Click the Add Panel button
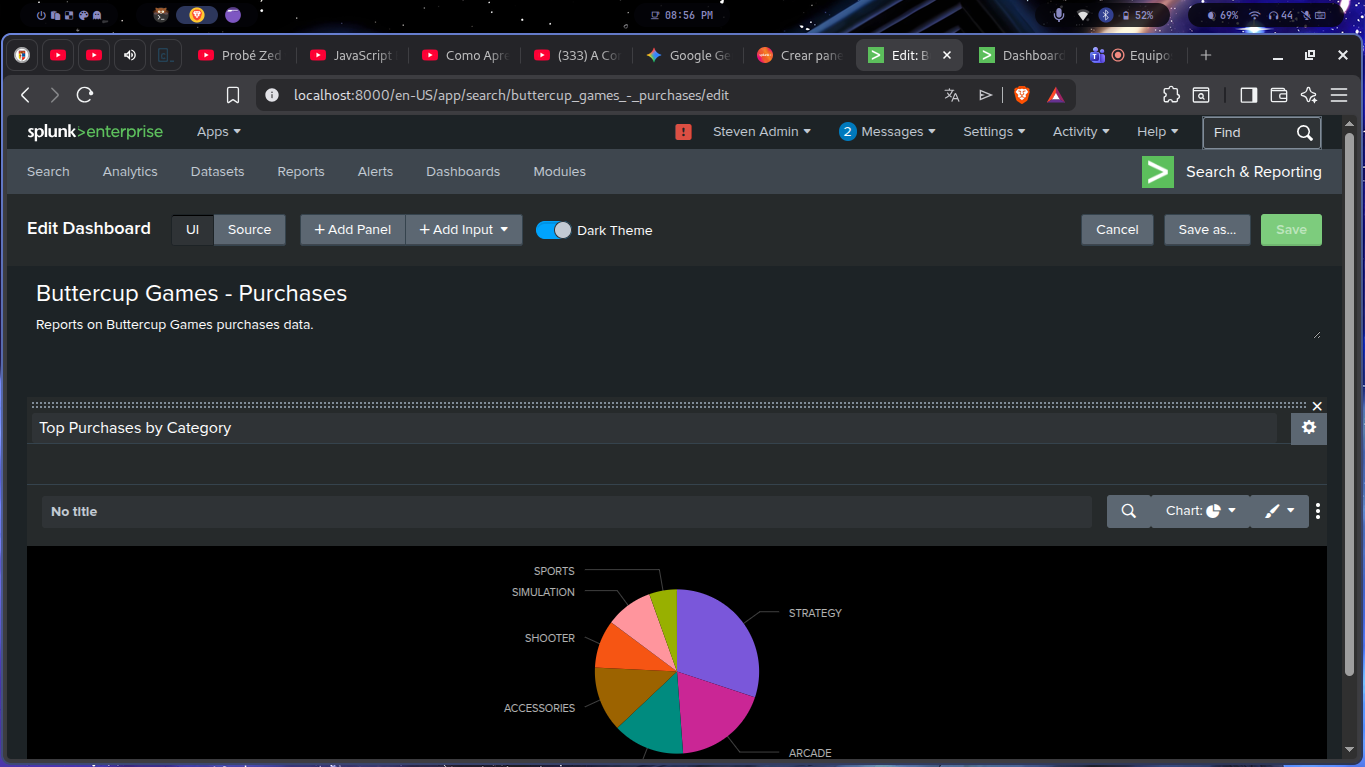The height and width of the screenshot is (767, 1365). [352, 229]
